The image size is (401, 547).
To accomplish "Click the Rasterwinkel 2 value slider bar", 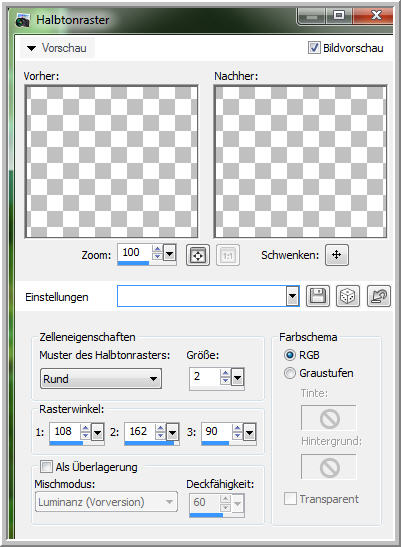I will click(x=149, y=443).
